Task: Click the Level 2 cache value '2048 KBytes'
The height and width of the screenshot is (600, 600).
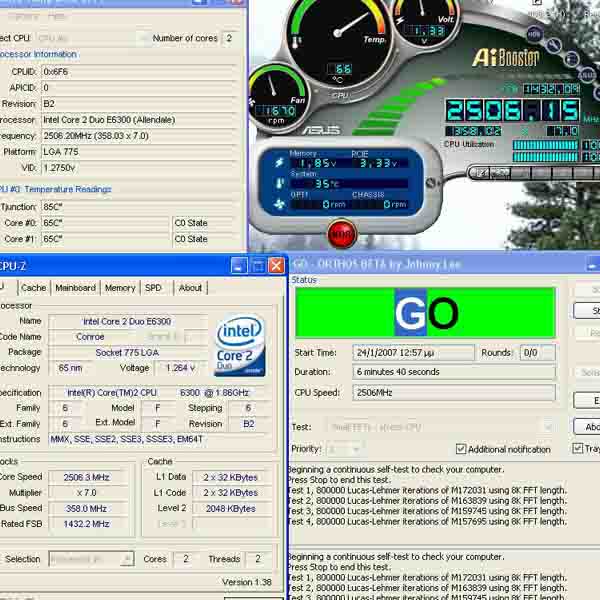Action: 231,509
